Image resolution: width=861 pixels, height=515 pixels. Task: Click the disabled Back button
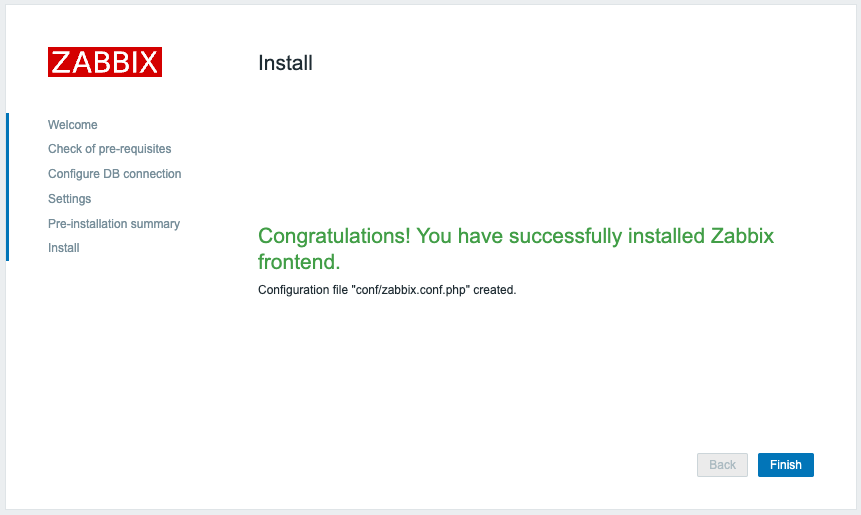[x=722, y=465]
